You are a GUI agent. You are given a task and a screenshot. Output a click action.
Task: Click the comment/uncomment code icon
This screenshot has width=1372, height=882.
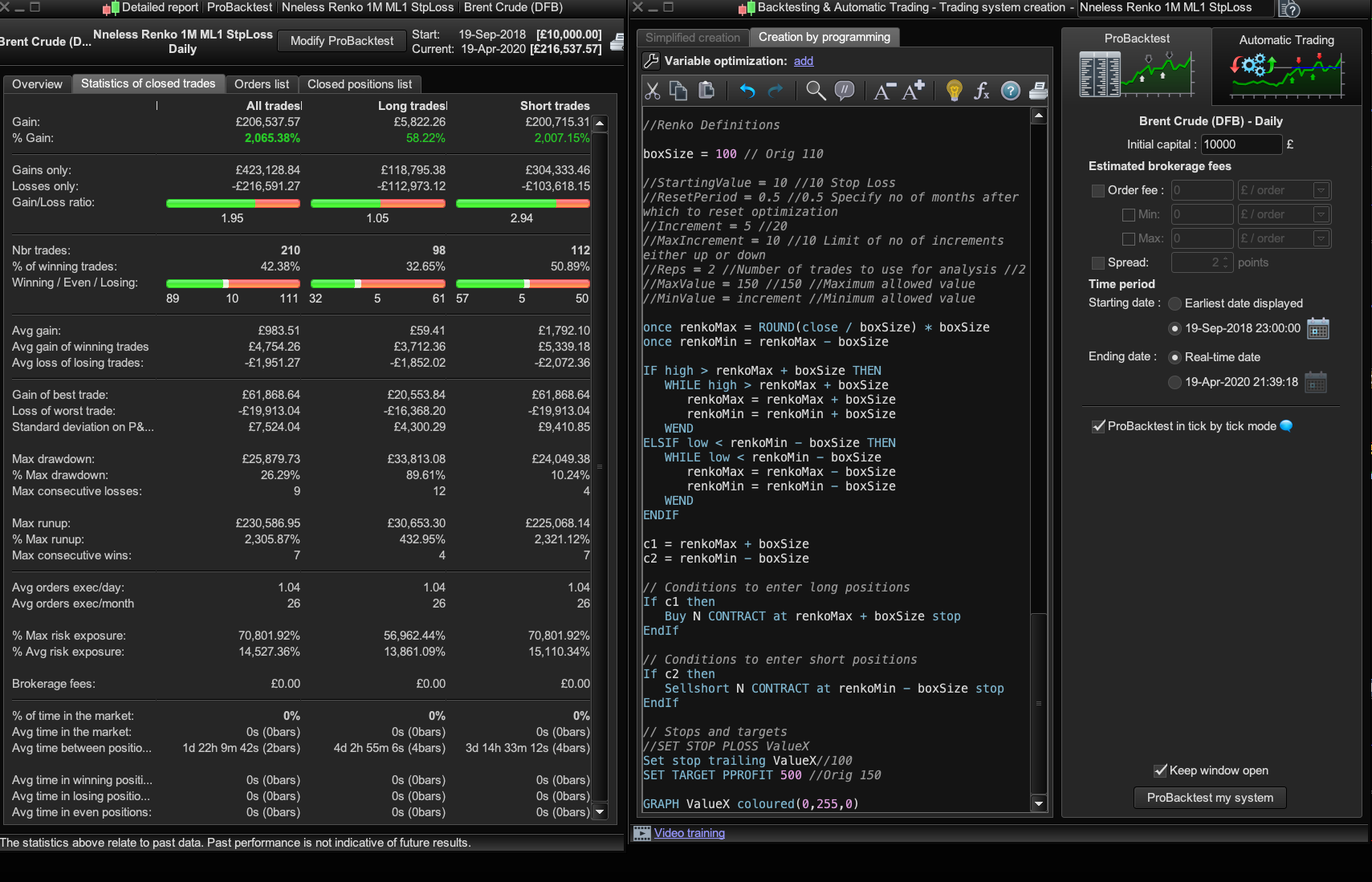(844, 91)
